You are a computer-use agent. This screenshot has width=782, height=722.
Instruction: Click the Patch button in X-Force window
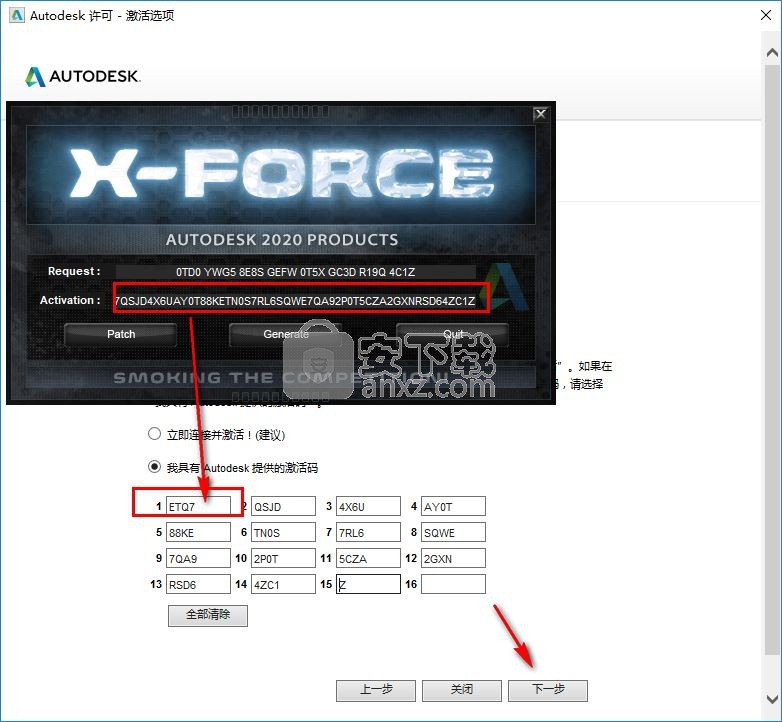(121, 334)
